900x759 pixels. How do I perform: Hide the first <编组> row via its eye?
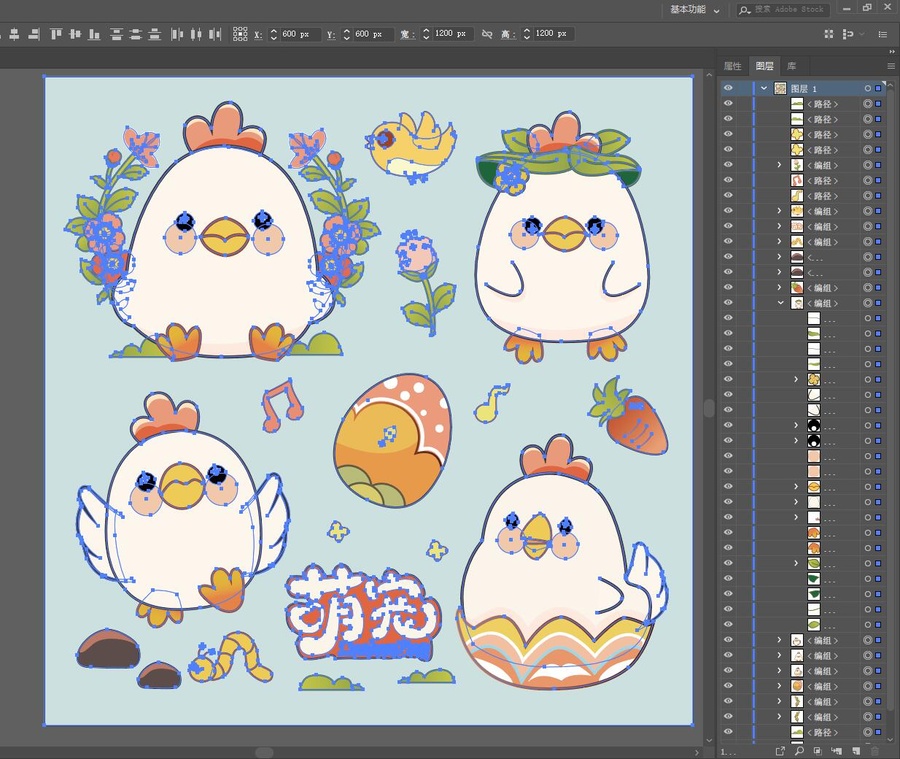(x=728, y=165)
